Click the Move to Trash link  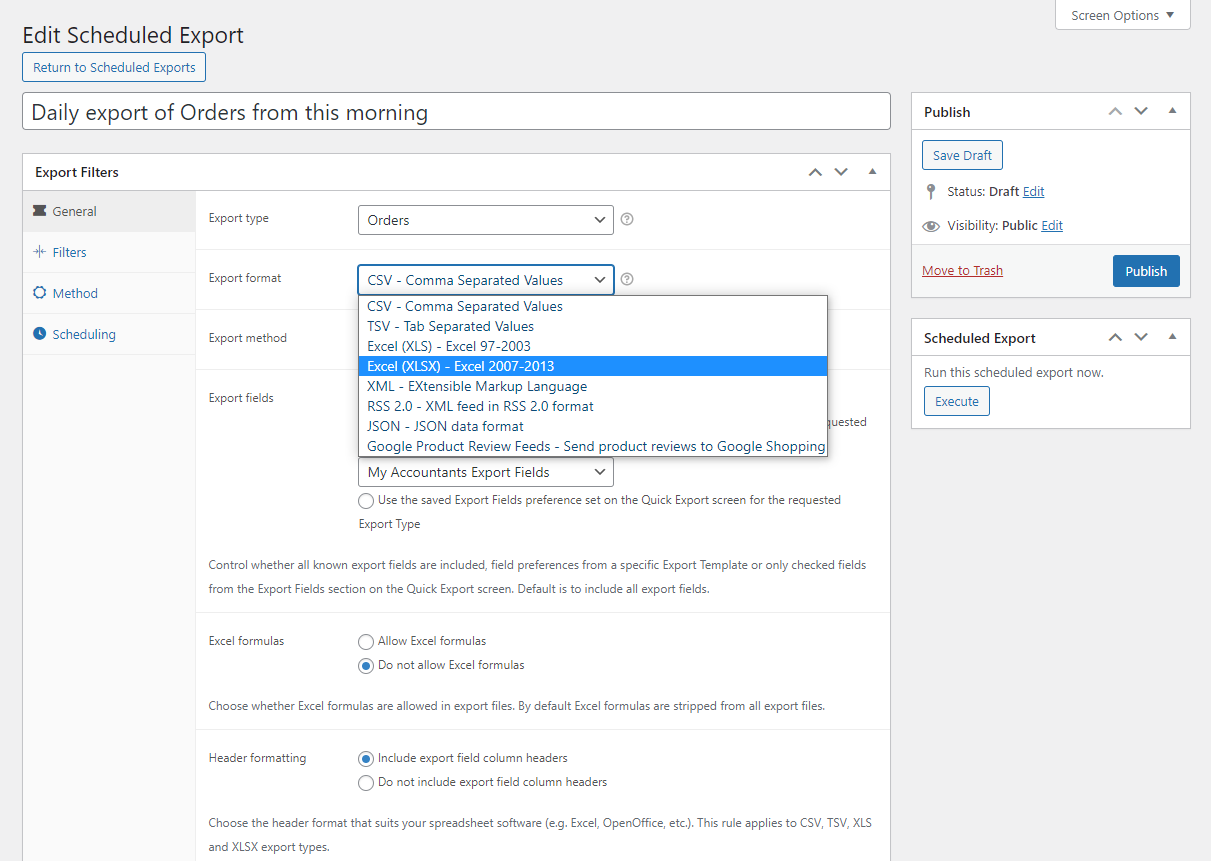coord(962,271)
